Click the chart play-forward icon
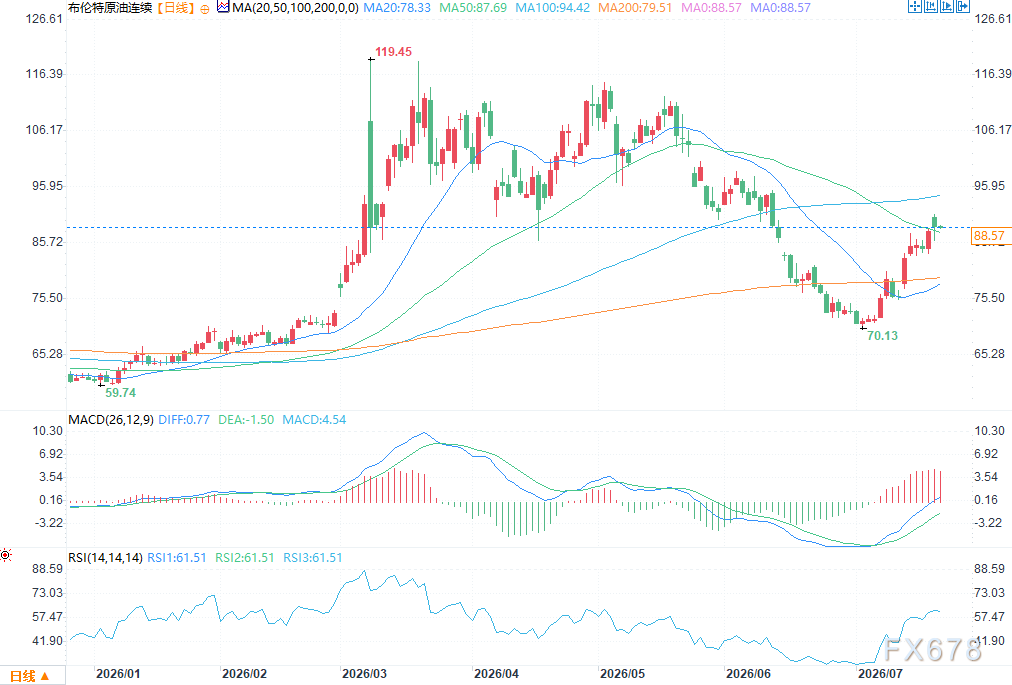 pos(947,6)
